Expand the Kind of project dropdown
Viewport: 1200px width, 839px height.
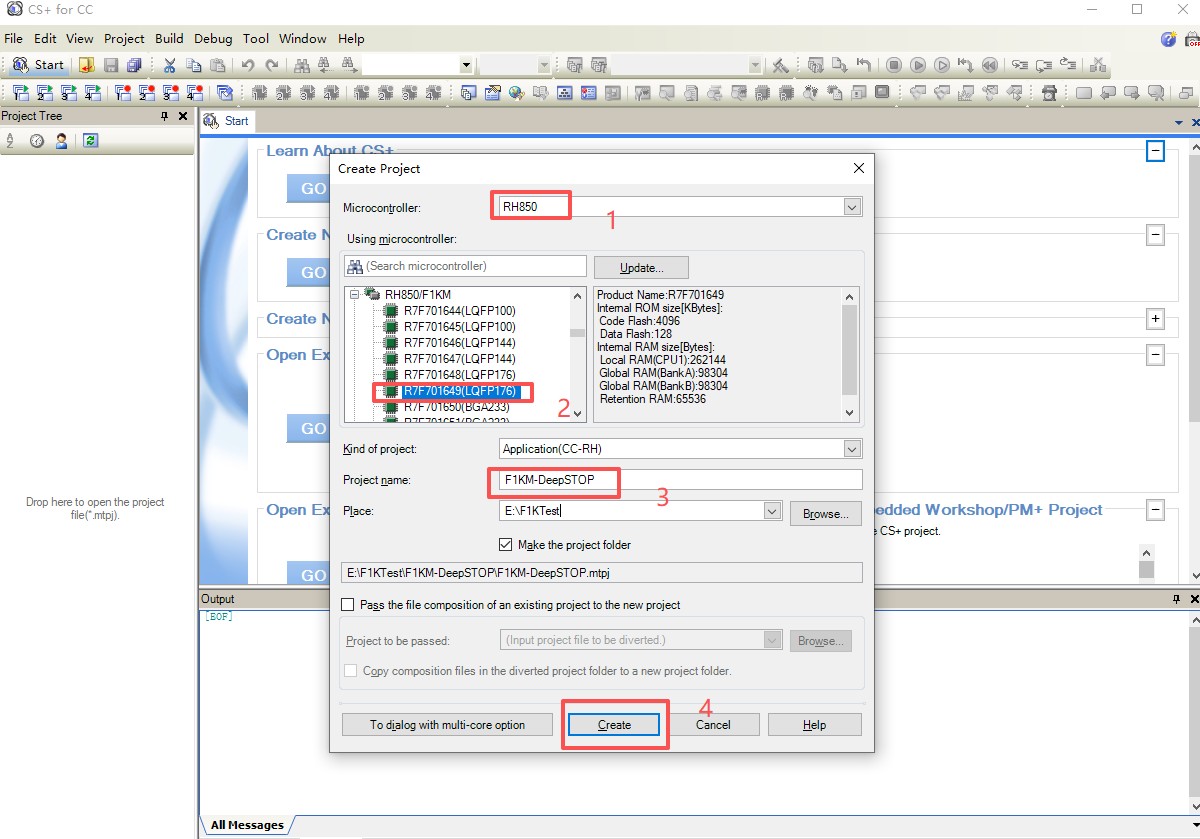tap(852, 449)
